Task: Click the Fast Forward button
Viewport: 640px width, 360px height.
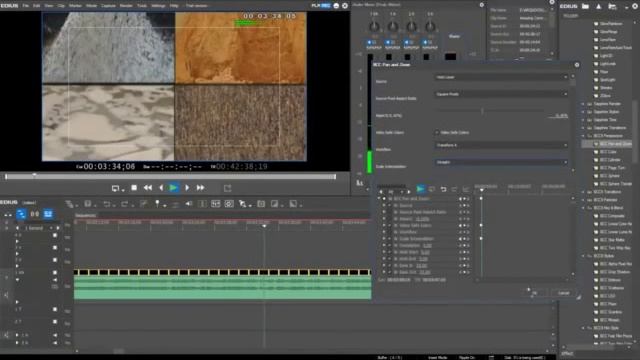Action: pos(200,188)
